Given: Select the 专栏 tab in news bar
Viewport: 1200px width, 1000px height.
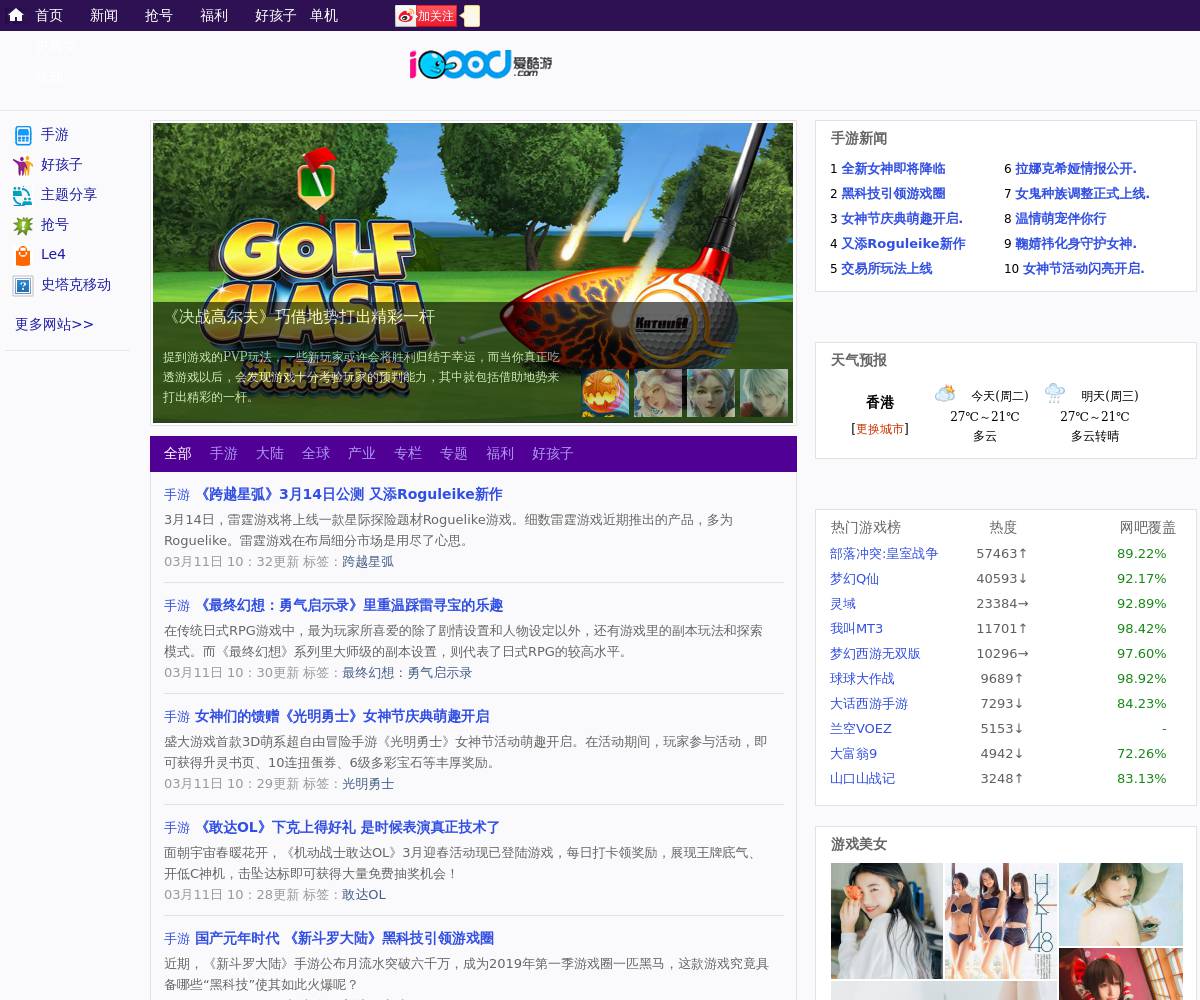Looking at the screenshot, I should click(408, 454).
